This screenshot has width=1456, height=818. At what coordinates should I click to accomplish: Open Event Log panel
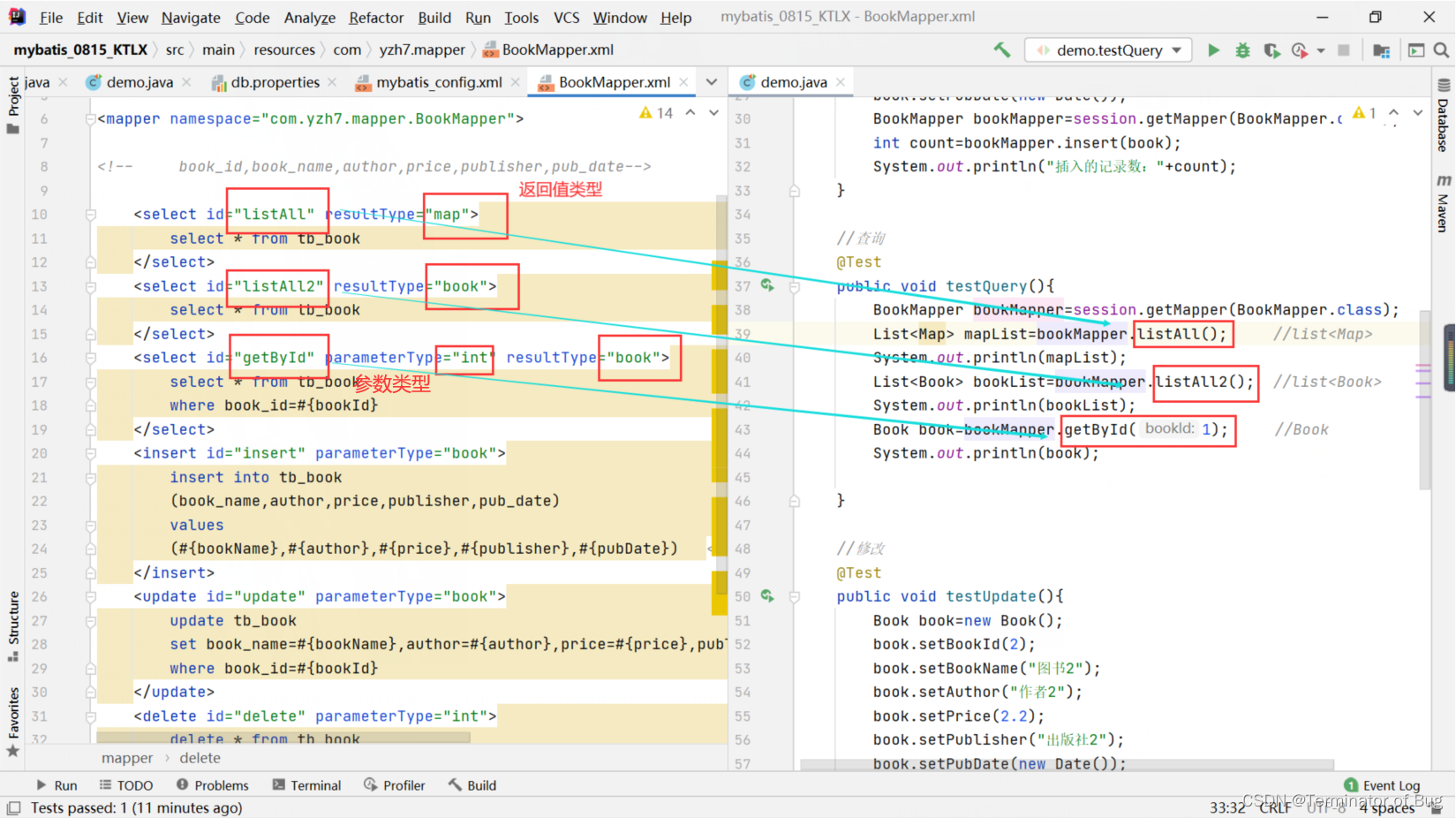[x=1382, y=785]
